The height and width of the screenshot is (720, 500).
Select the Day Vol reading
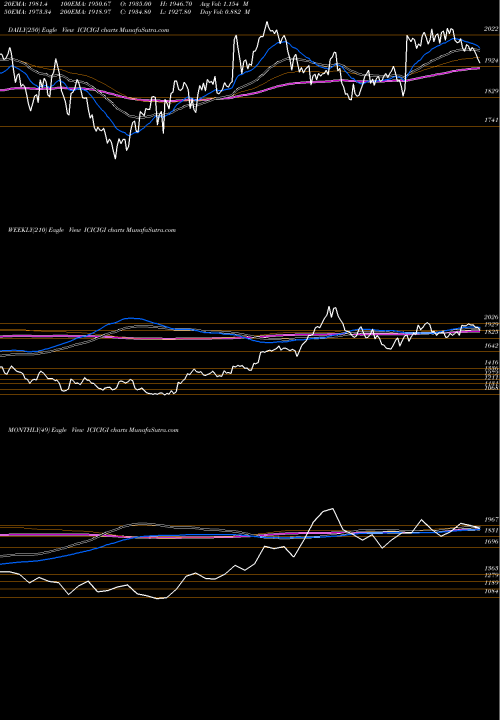(x=225, y=12)
